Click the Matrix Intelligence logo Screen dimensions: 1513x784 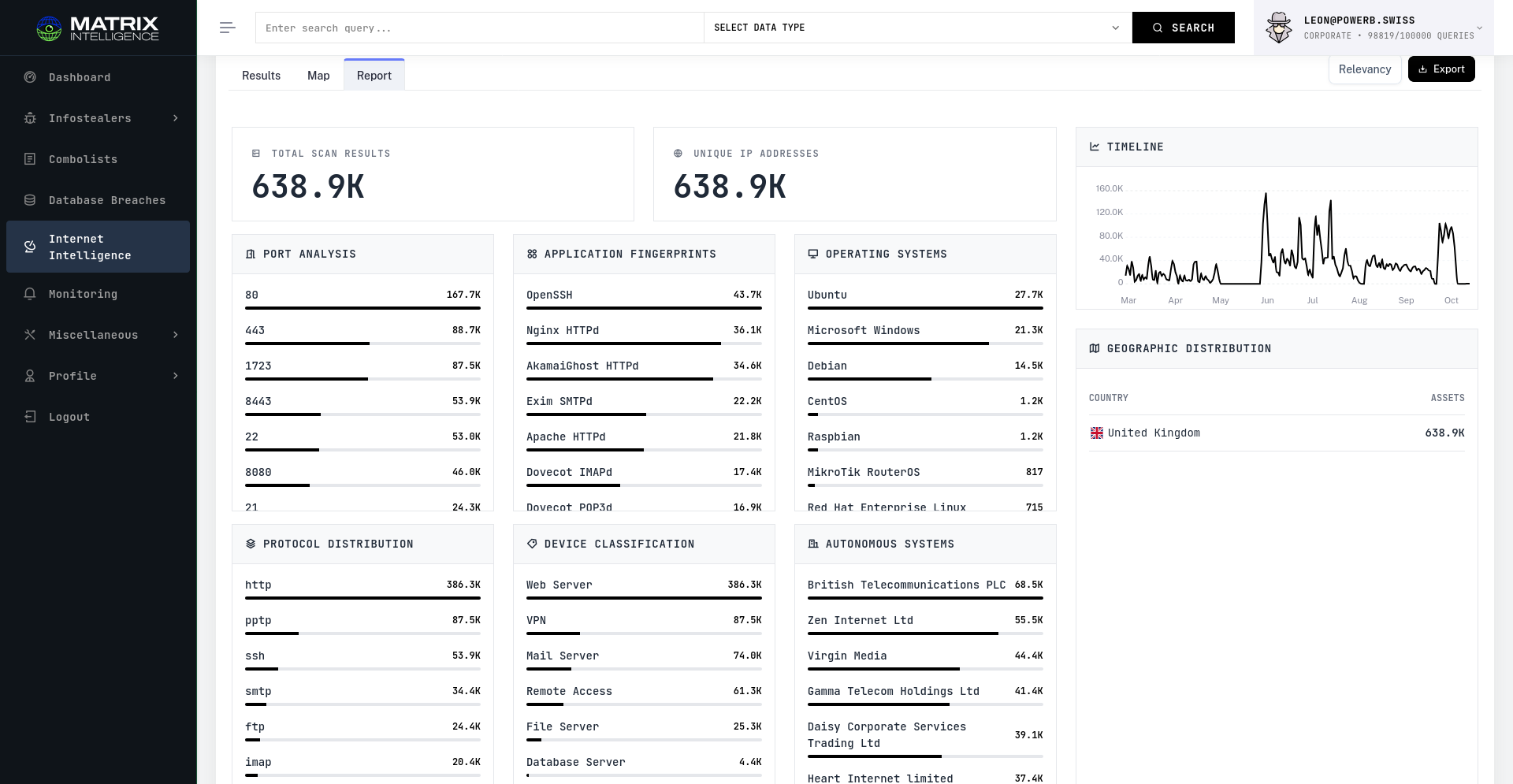click(98, 28)
